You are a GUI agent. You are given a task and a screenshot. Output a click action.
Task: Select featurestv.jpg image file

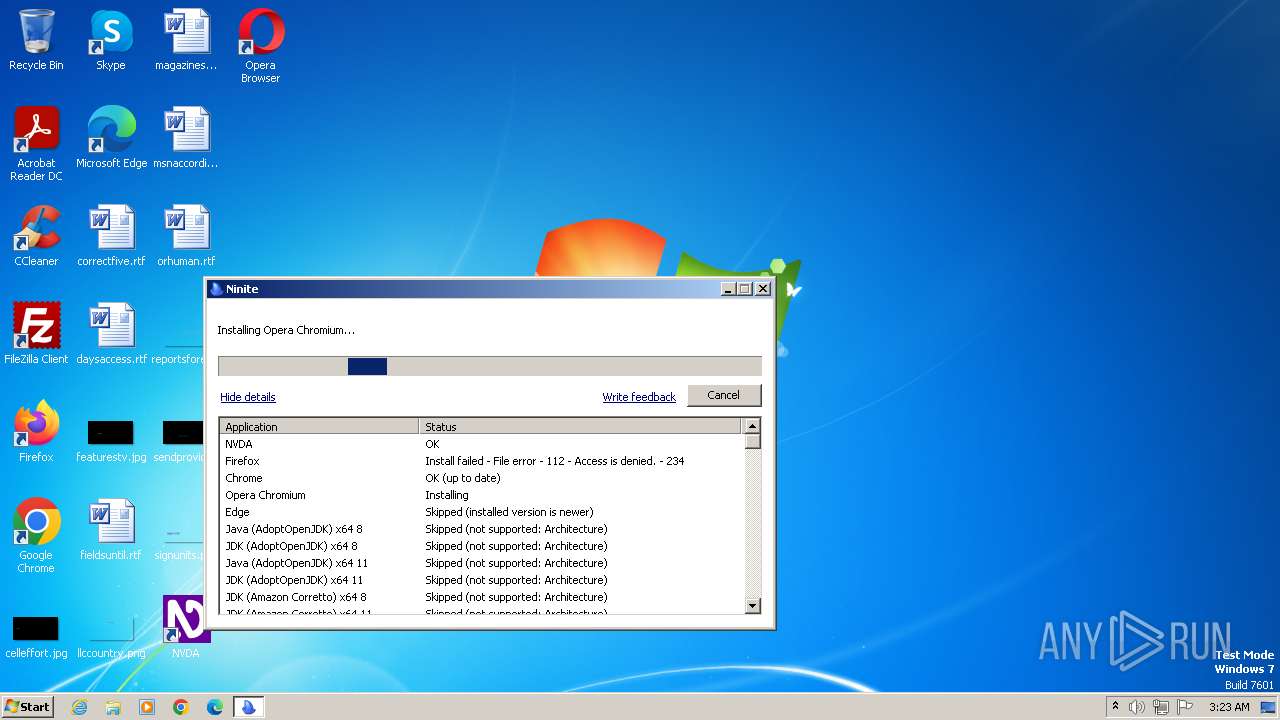click(x=111, y=440)
